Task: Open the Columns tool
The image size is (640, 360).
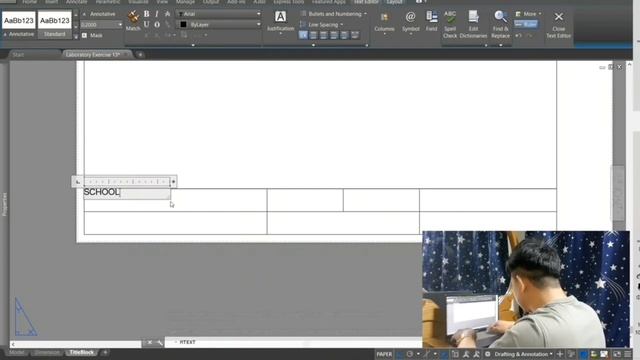Action: [384, 22]
